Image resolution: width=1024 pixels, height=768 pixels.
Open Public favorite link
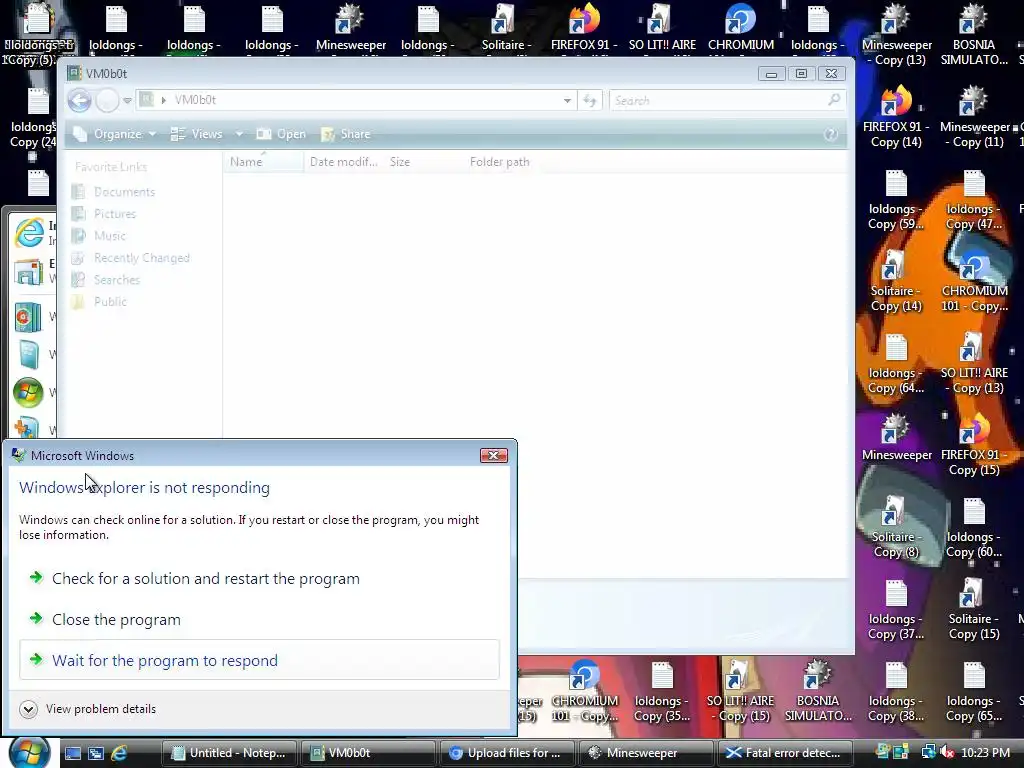[99, 302]
